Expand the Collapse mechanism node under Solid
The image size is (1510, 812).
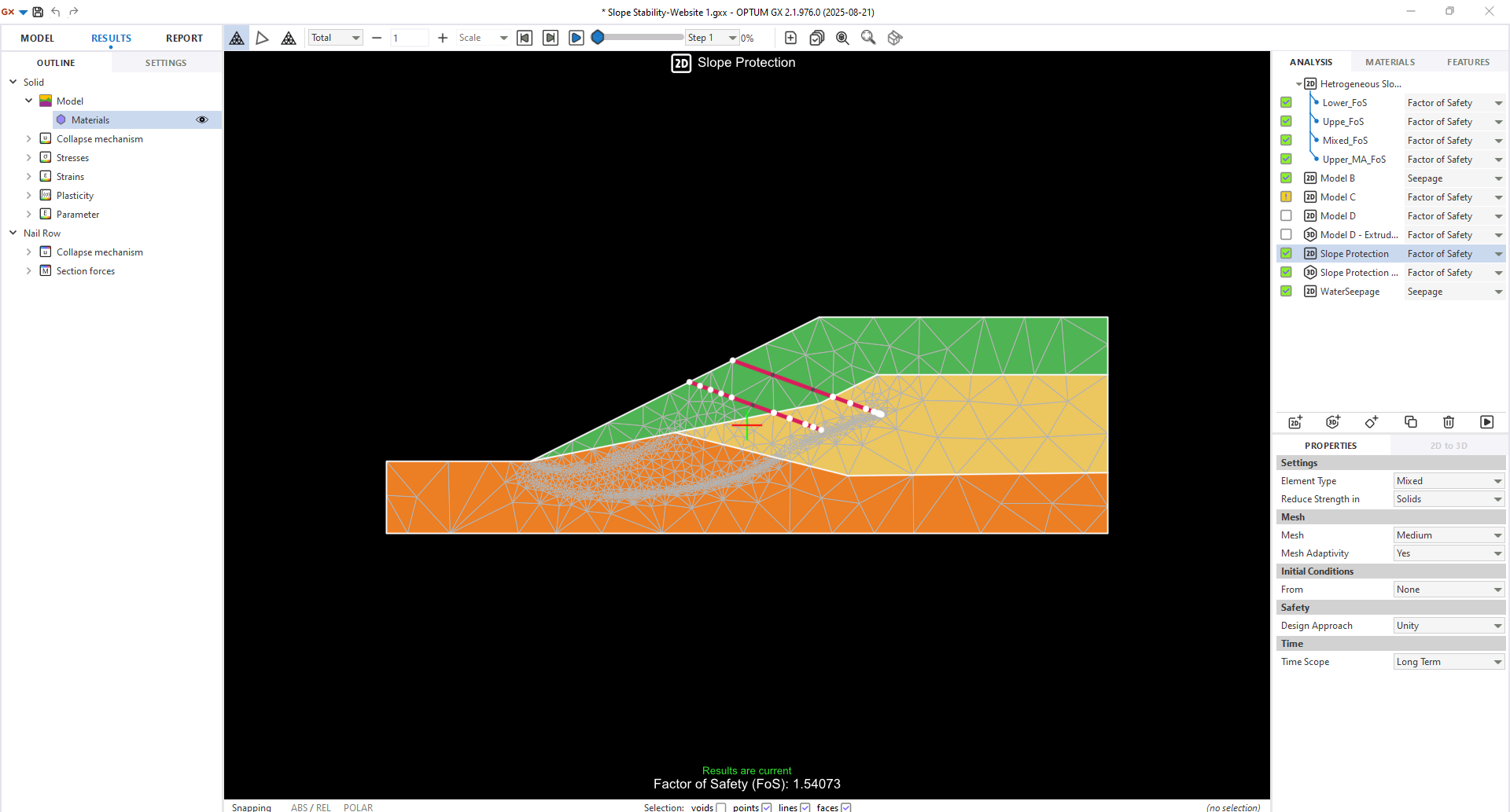pos(29,139)
